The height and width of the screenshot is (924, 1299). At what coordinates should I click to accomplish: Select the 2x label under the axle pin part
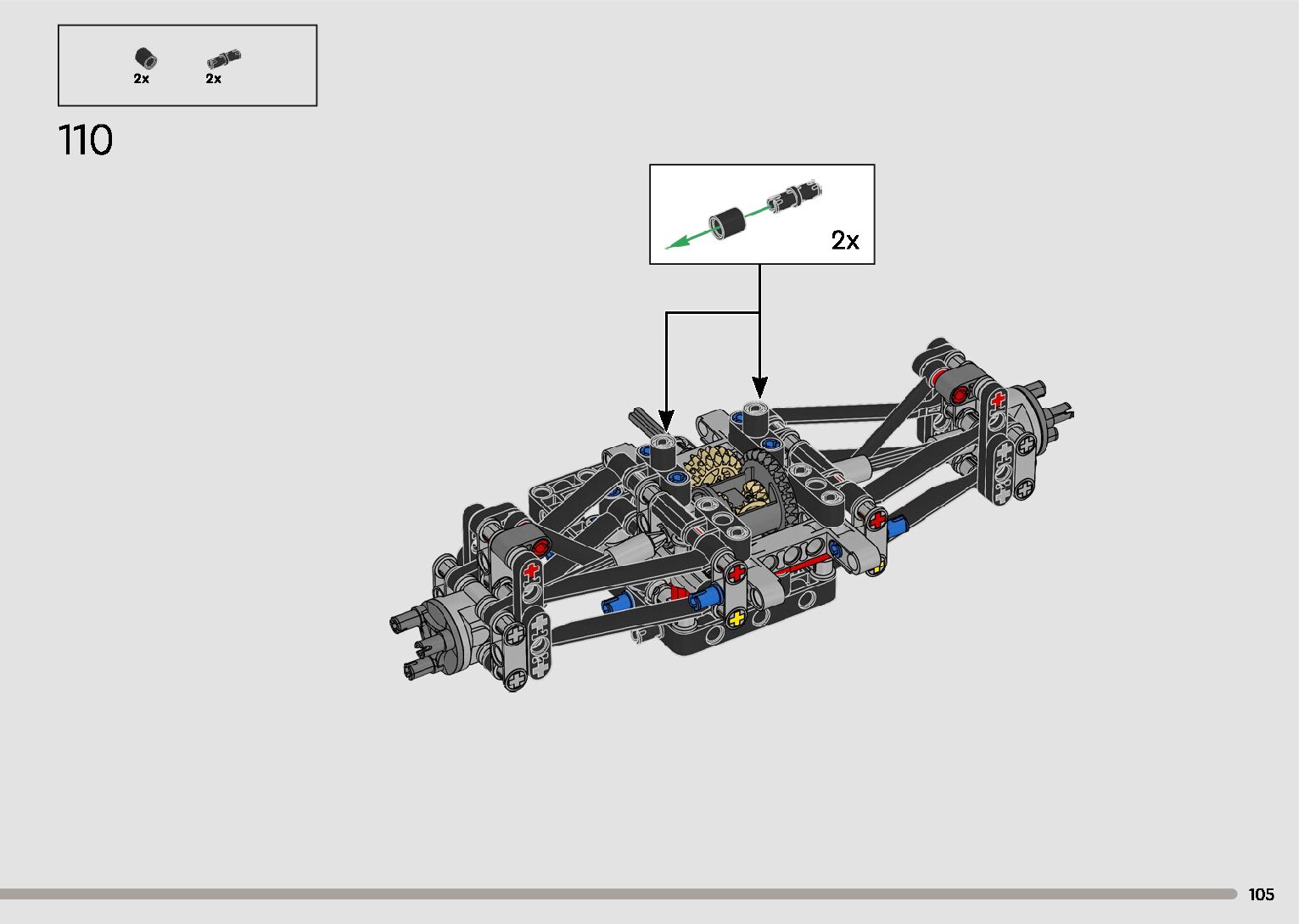click(x=213, y=78)
